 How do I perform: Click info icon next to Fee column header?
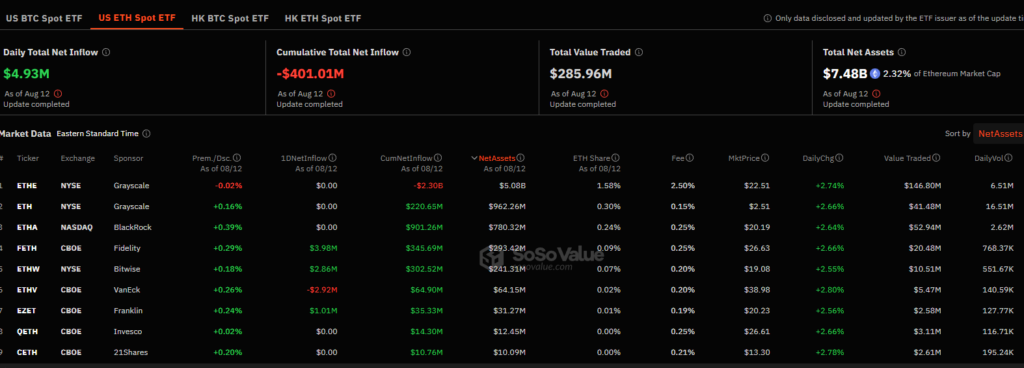[690, 158]
